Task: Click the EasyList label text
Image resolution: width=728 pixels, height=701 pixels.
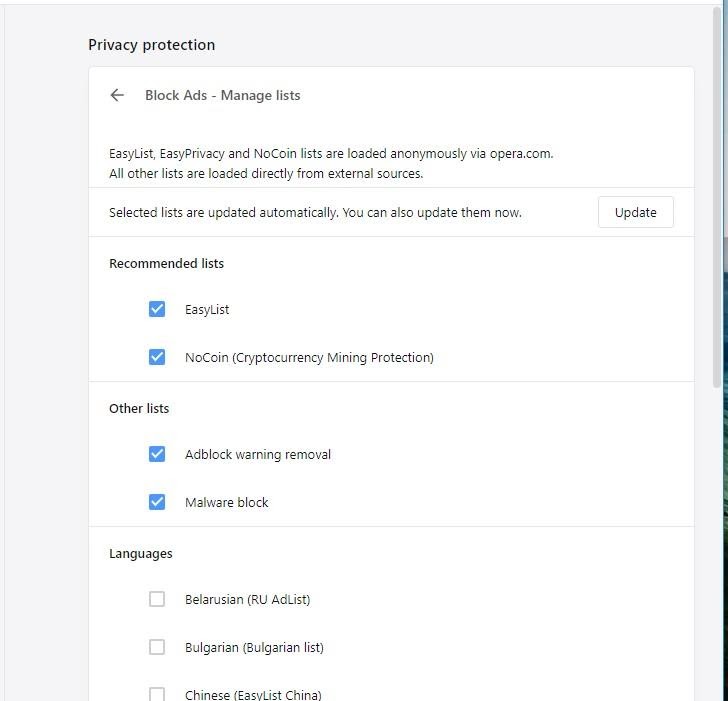Action: point(207,310)
